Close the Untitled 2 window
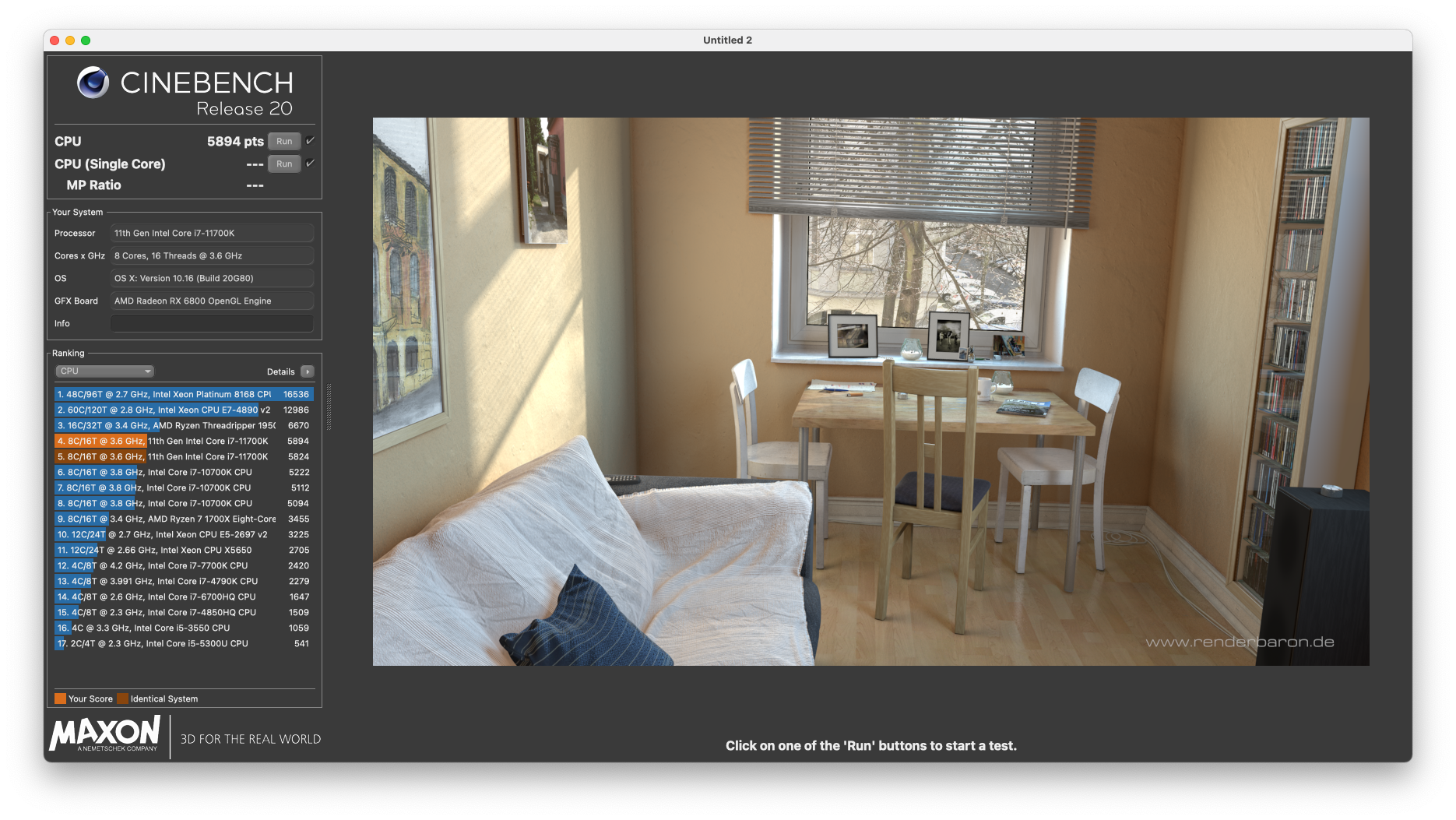The height and width of the screenshot is (820, 1456). pos(55,40)
